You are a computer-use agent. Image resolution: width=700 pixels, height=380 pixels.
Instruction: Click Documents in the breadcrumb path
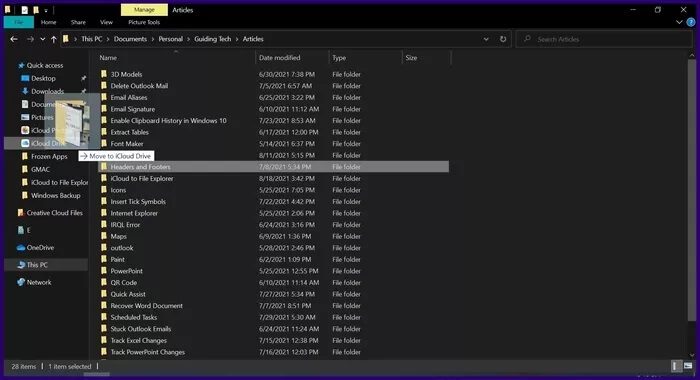click(130, 39)
